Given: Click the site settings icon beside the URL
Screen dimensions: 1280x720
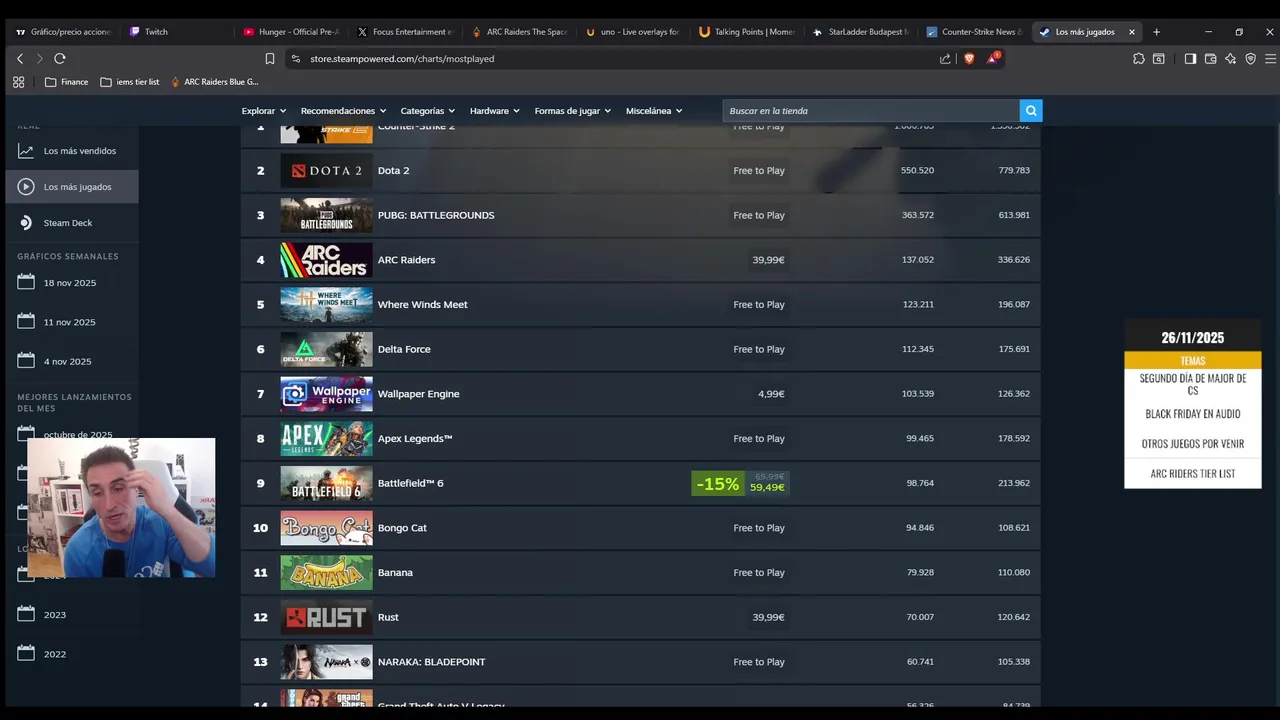Looking at the screenshot, I should (295, 59).
